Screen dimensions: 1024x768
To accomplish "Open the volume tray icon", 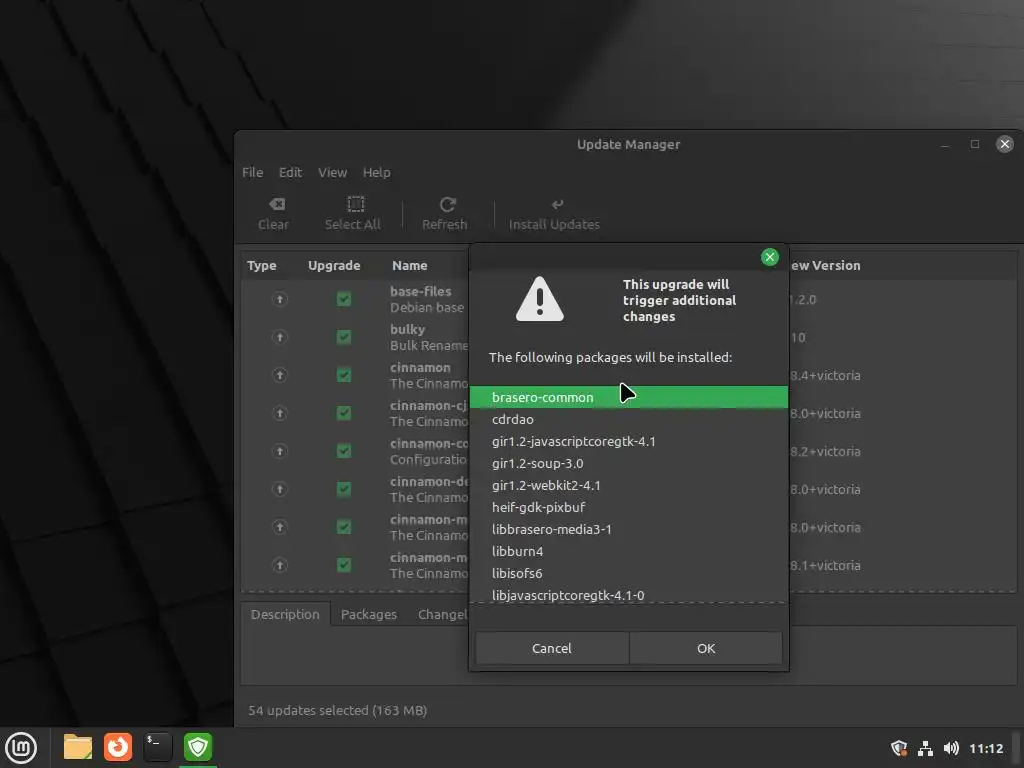I will point(952,748).
